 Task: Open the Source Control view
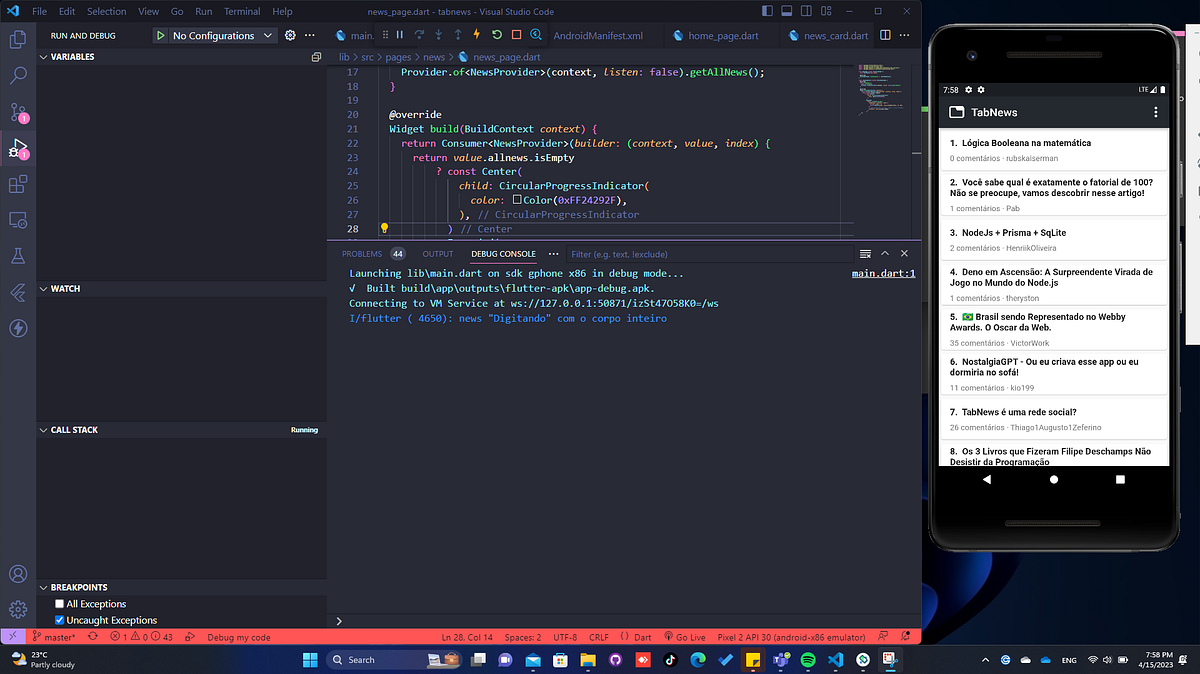click(x=16, y=112)
